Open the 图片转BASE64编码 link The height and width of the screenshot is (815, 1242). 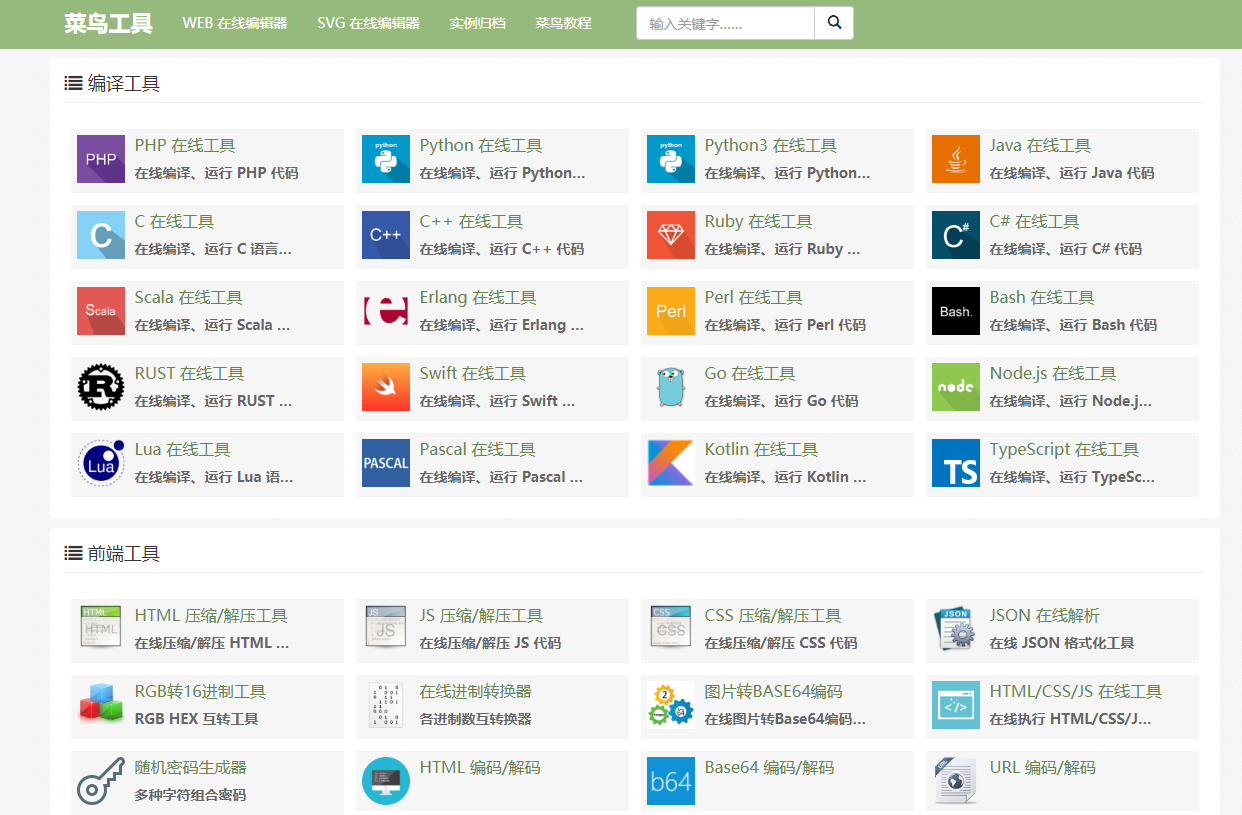point(773,692)
